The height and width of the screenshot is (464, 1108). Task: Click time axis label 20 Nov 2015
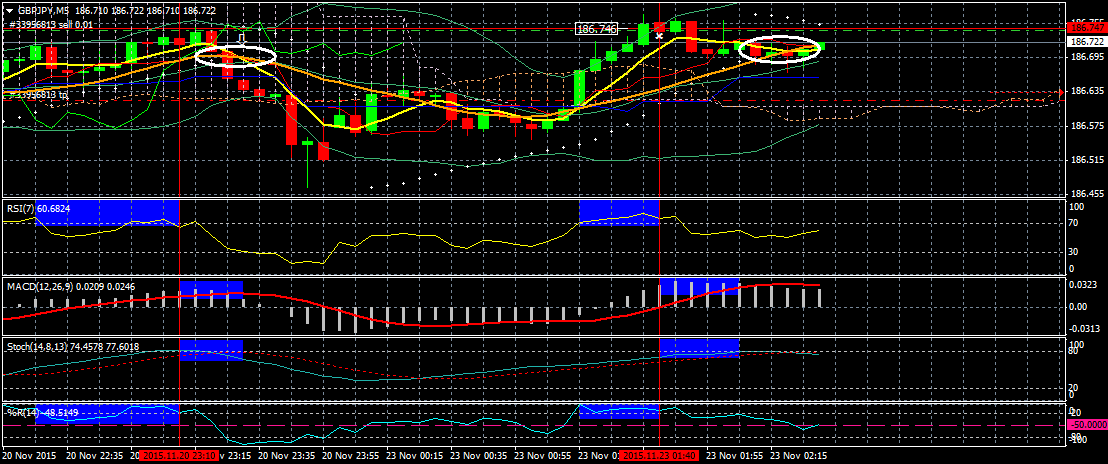pos(30,456)
